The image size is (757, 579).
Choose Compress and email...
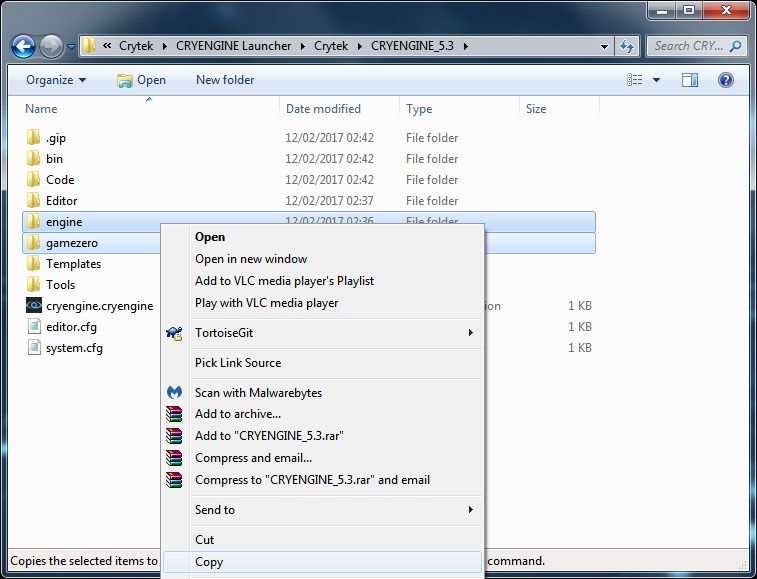[322, 458]
